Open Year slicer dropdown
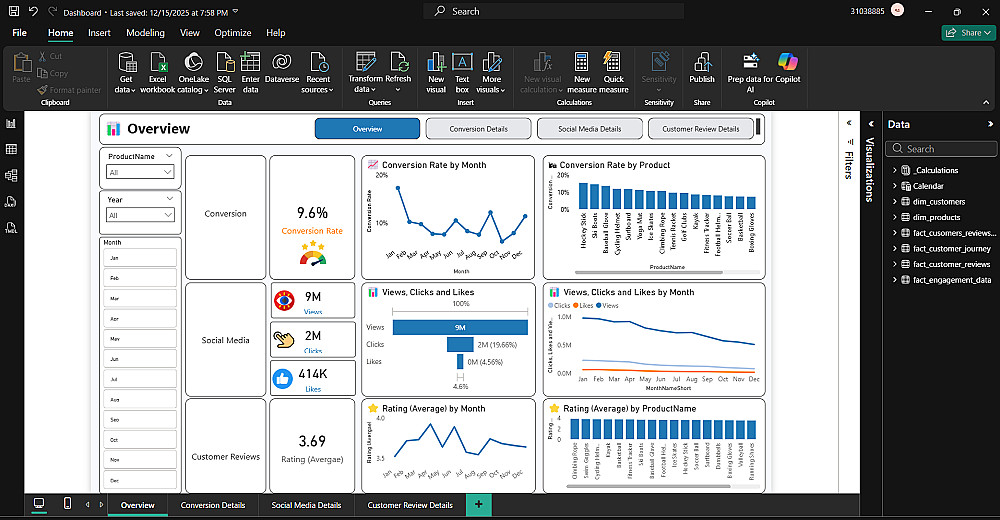The width and height of the screenshot is (1000, 520). pyautogui.click(x=140, y=215)
